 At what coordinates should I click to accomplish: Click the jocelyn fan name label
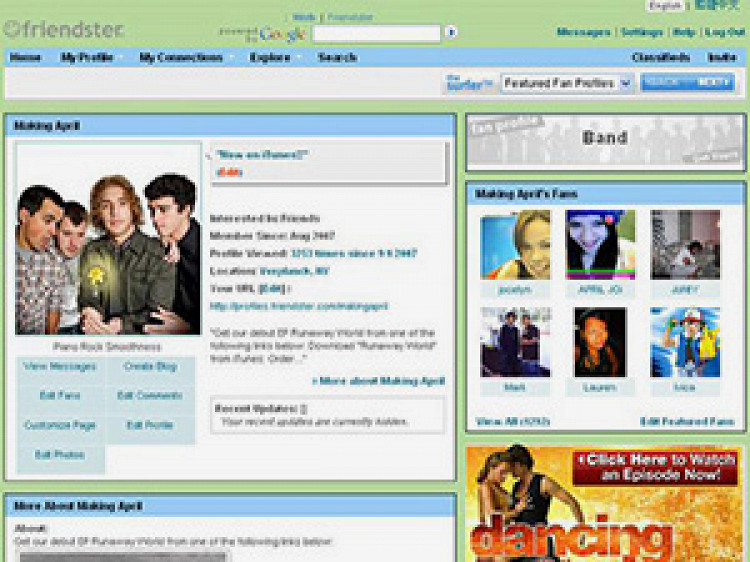pyautogui.click(x=515, y=290)
